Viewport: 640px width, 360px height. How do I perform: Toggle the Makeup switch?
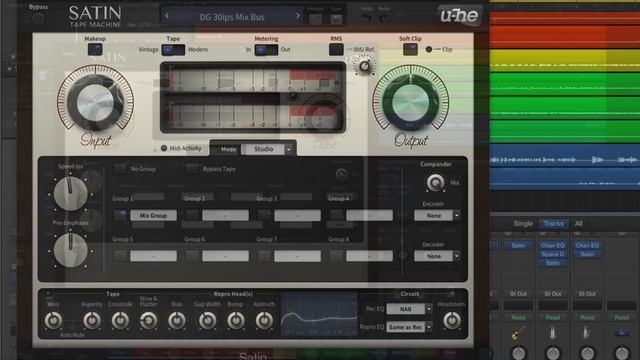(95, 49)
